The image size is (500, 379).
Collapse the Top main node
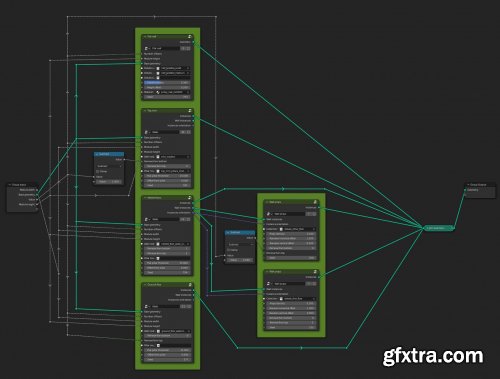point(145,110)
